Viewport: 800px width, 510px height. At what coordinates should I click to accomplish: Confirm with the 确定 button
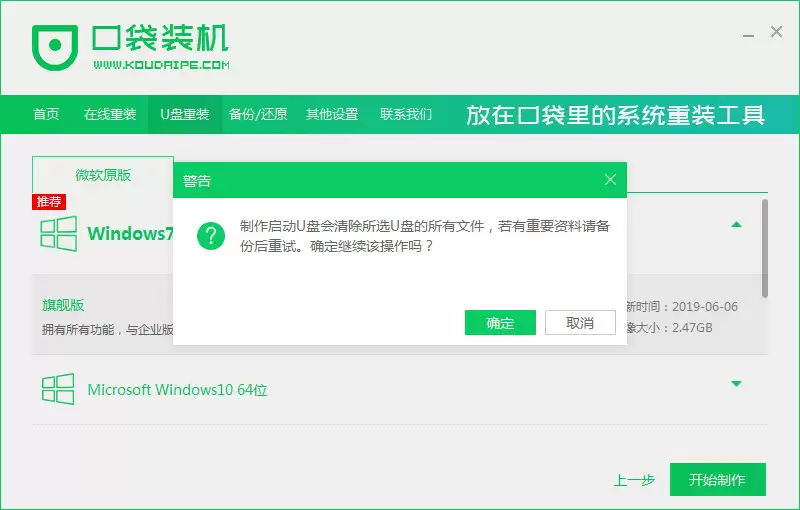500,323
